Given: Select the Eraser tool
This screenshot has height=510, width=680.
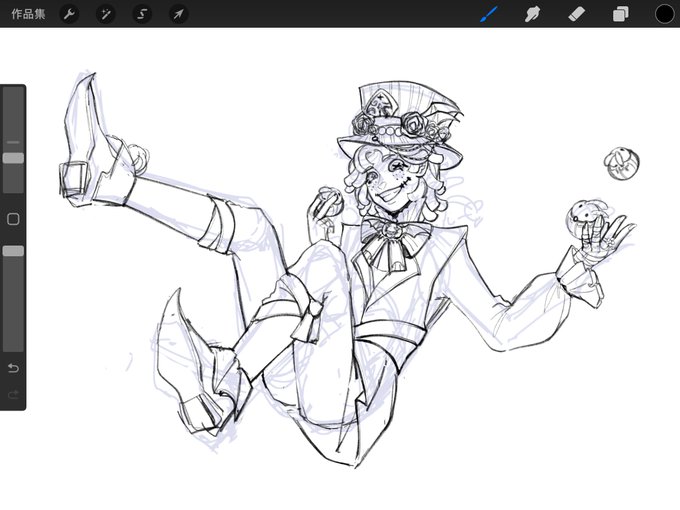Looking at the screenshot, I should pos(576,14).
